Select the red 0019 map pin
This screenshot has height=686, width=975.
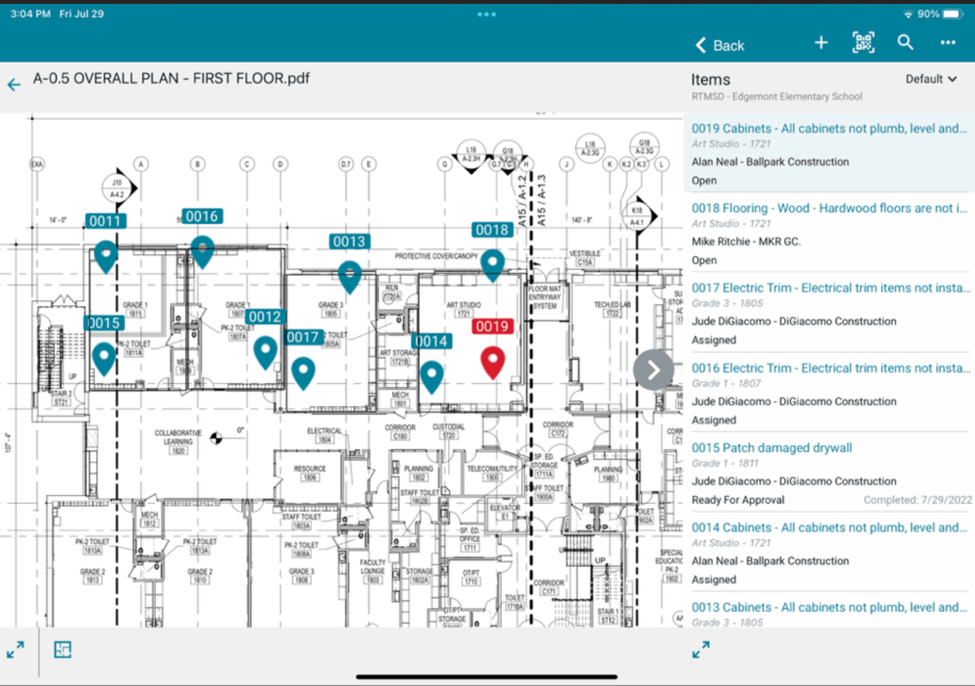point(492,361)
